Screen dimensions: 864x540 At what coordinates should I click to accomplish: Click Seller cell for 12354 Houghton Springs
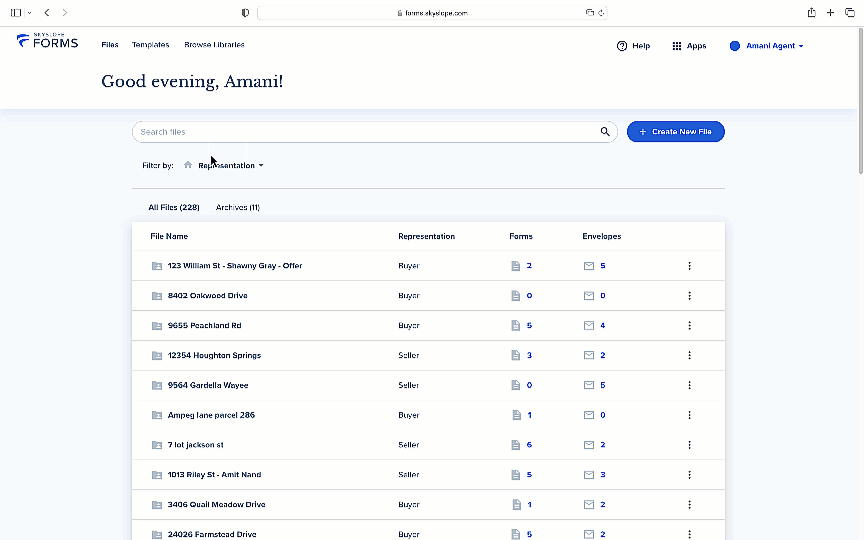408,355
